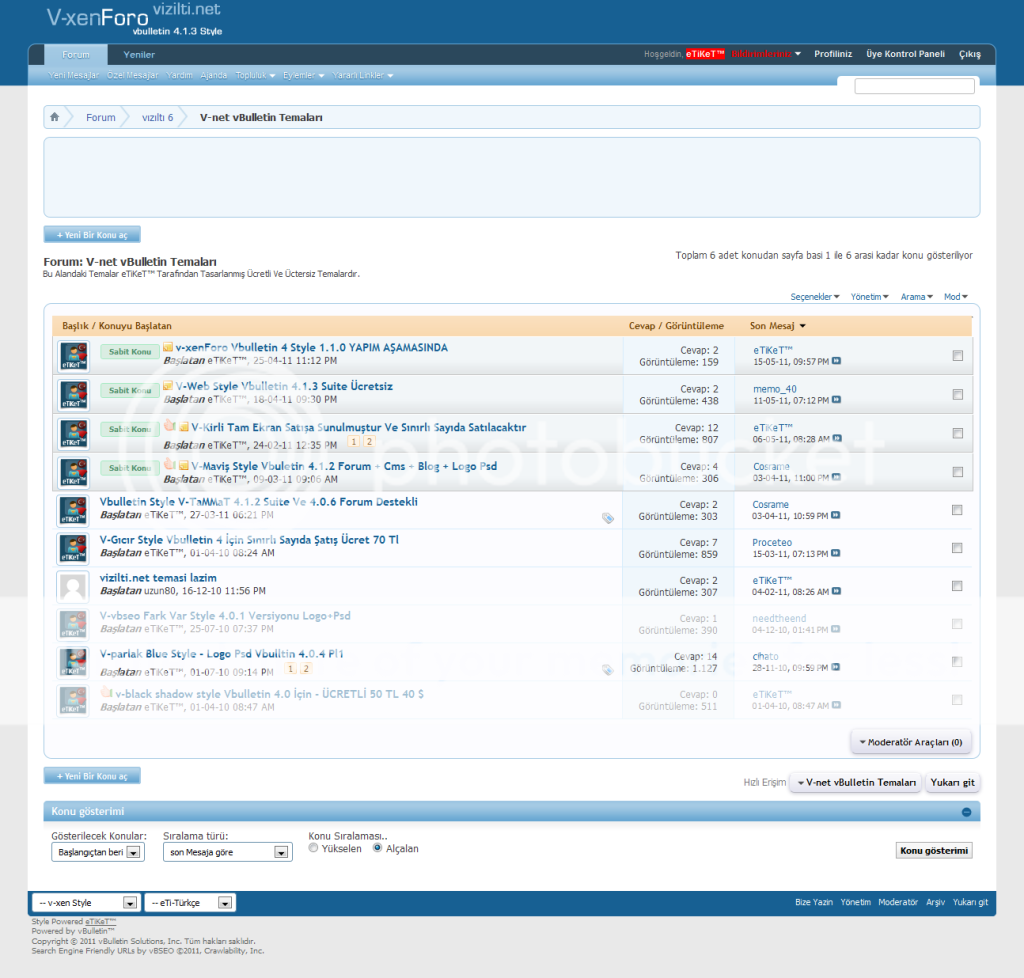Tick the checkbox on the V-Gıcır Style row
Image resolution: width=1024 pixels, height=978 pixels.
957,548
